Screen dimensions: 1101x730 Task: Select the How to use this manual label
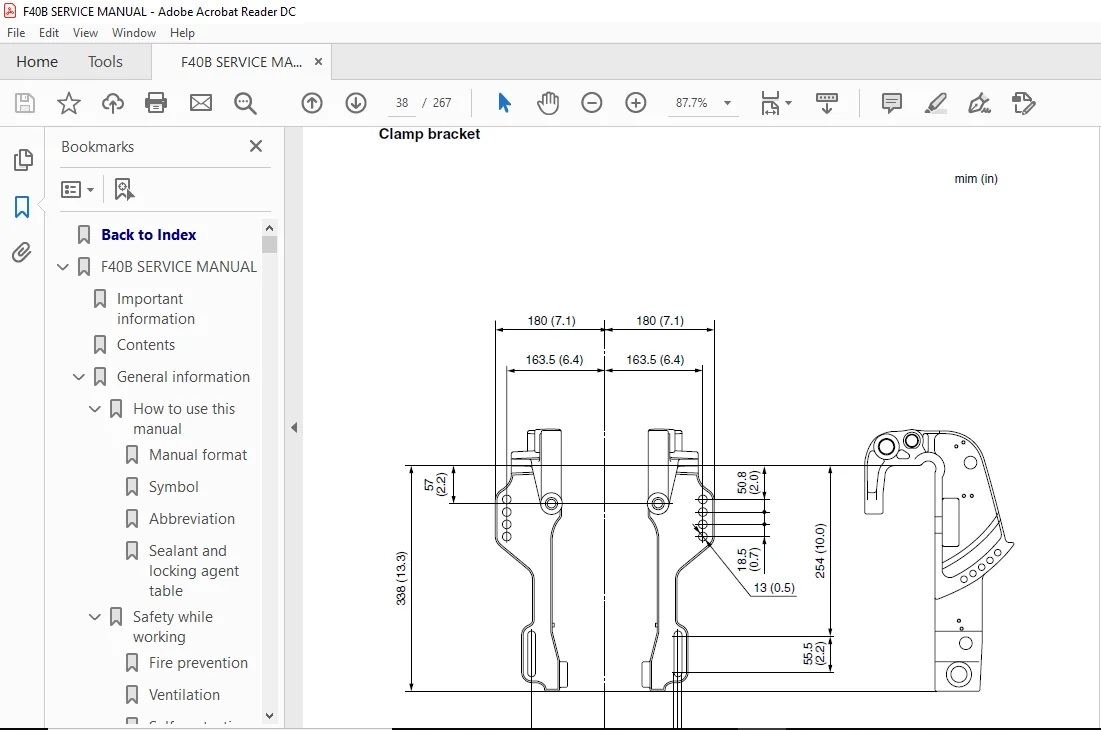tap(183, 418)
